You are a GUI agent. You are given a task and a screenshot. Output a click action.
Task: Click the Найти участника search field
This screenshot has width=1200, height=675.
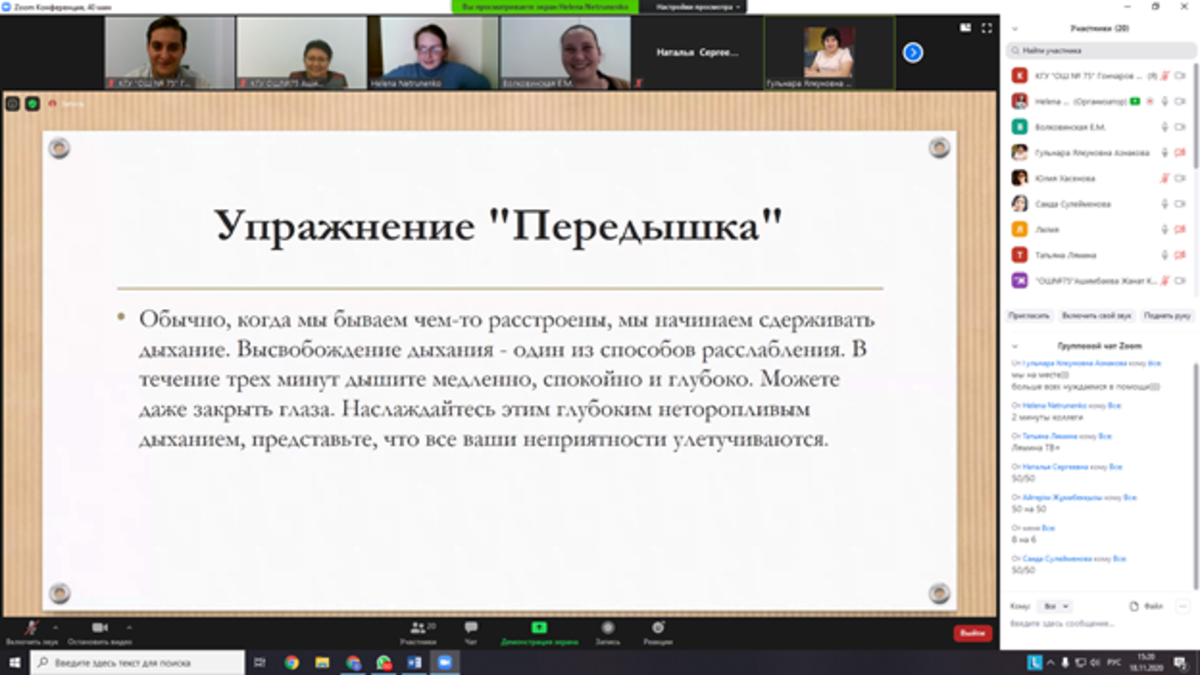[1098, 50]
